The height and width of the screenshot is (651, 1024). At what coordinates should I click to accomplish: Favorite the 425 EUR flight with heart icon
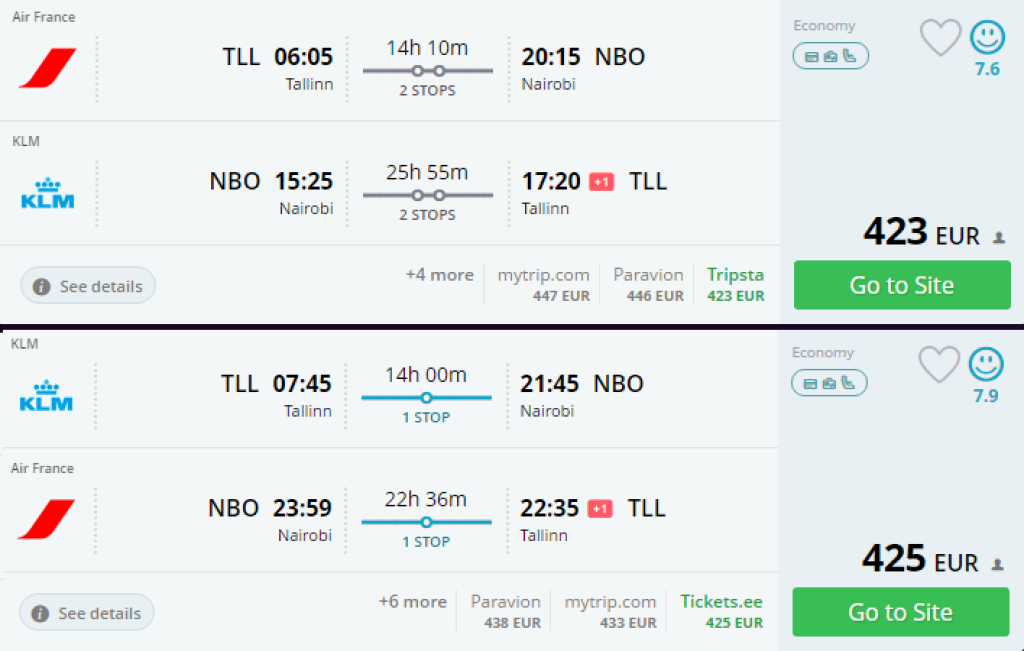coord(938,366)
